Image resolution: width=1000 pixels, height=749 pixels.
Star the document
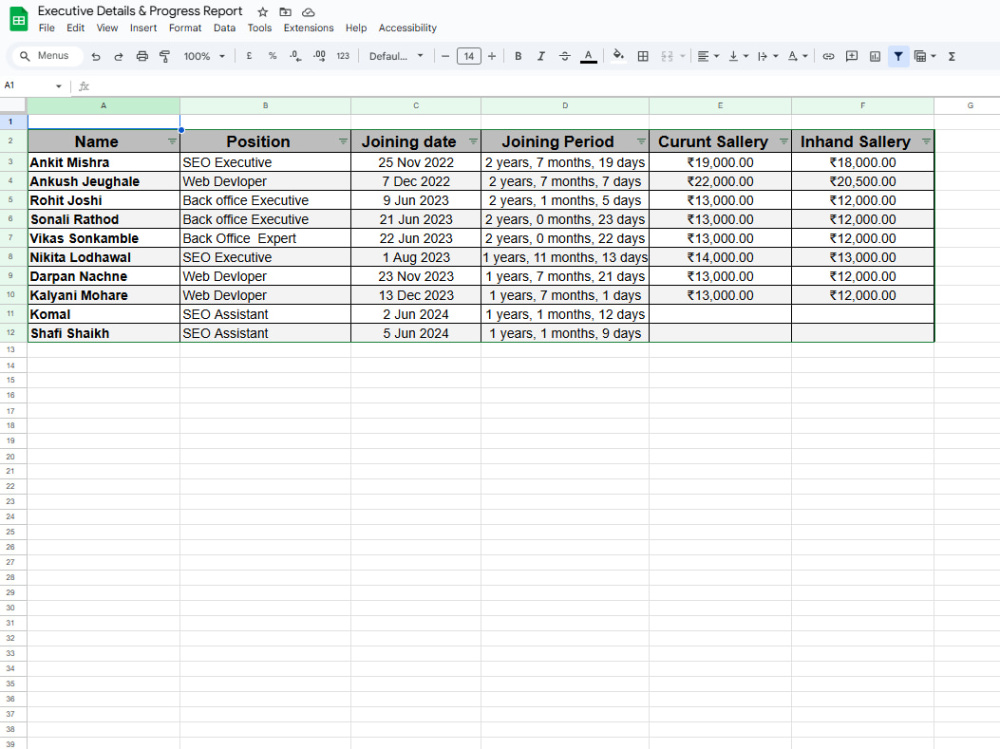click(263, 12)
